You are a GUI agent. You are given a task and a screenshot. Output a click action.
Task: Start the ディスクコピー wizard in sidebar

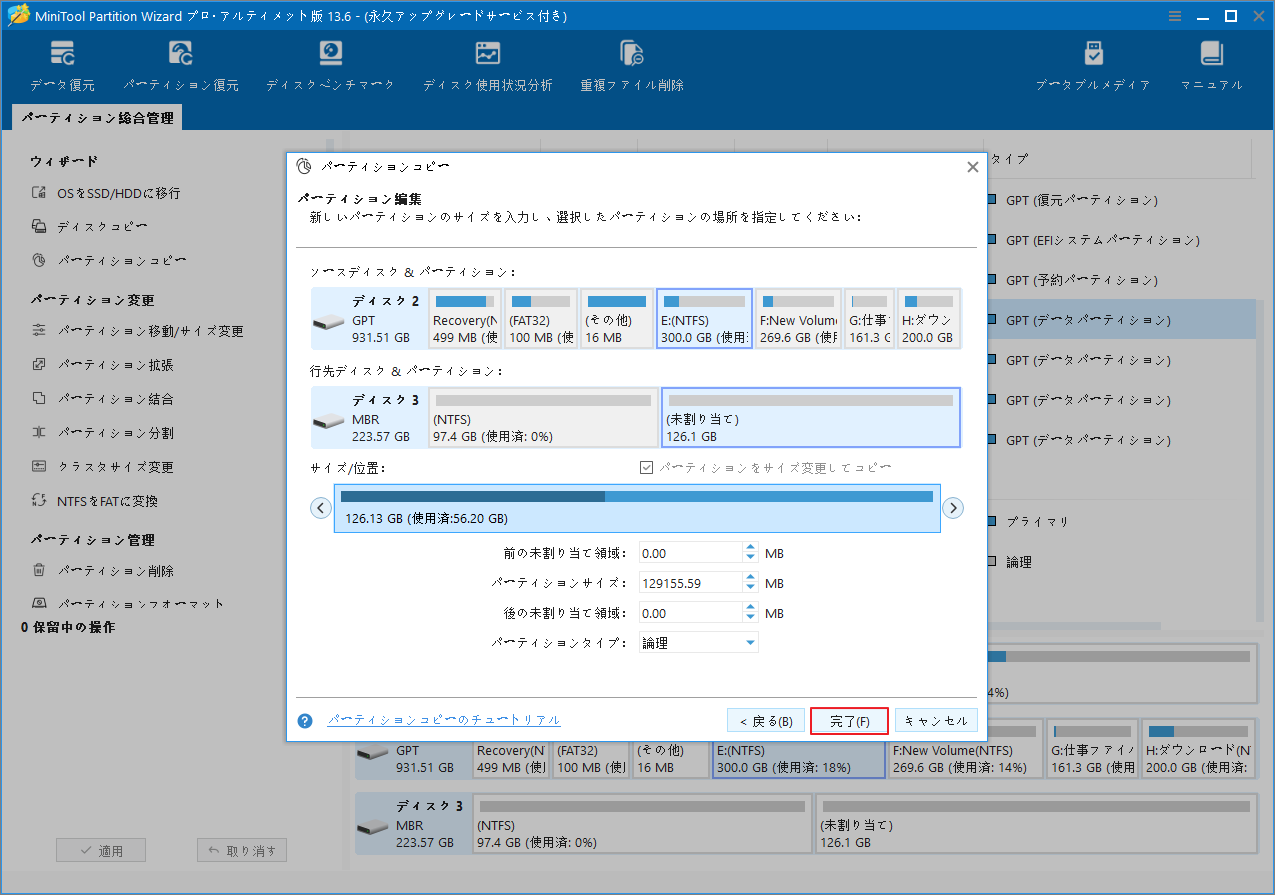pyautogui.click(x=90, y=227)
